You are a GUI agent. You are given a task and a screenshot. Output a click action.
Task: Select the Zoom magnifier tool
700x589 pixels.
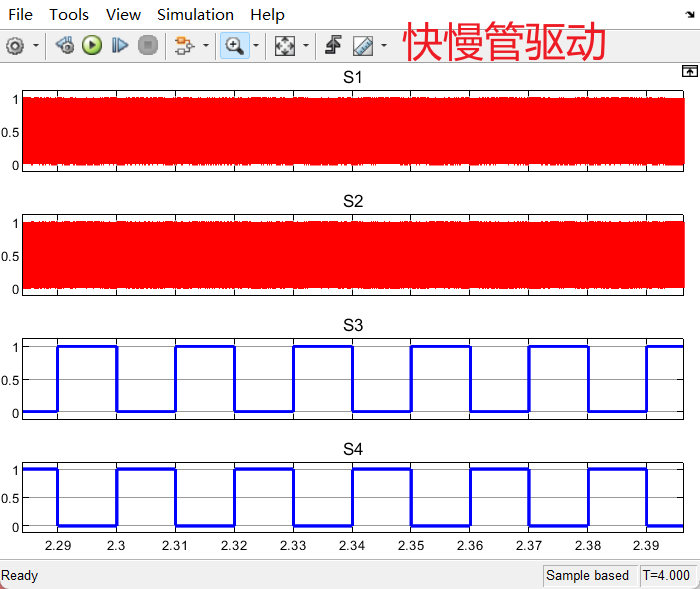pyautogui.click(x=234, y=45)
